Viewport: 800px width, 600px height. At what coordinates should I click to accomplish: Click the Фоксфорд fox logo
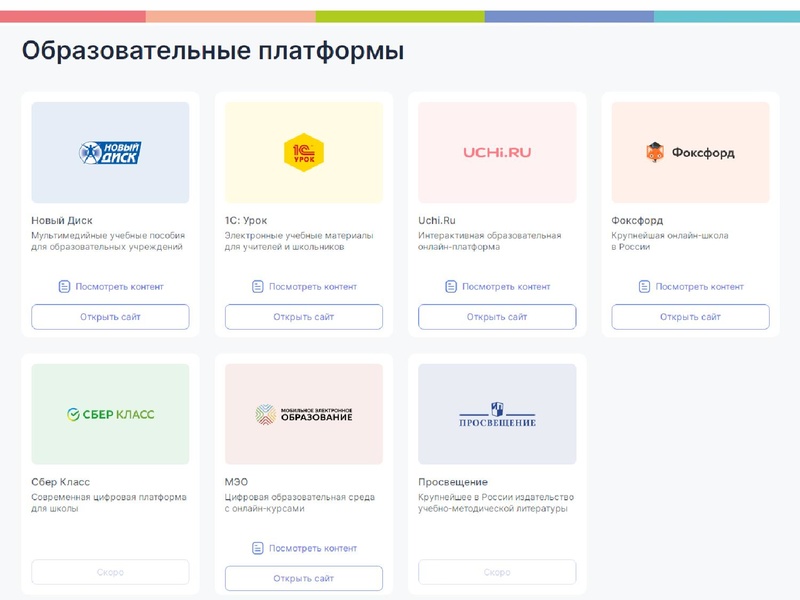692,150
